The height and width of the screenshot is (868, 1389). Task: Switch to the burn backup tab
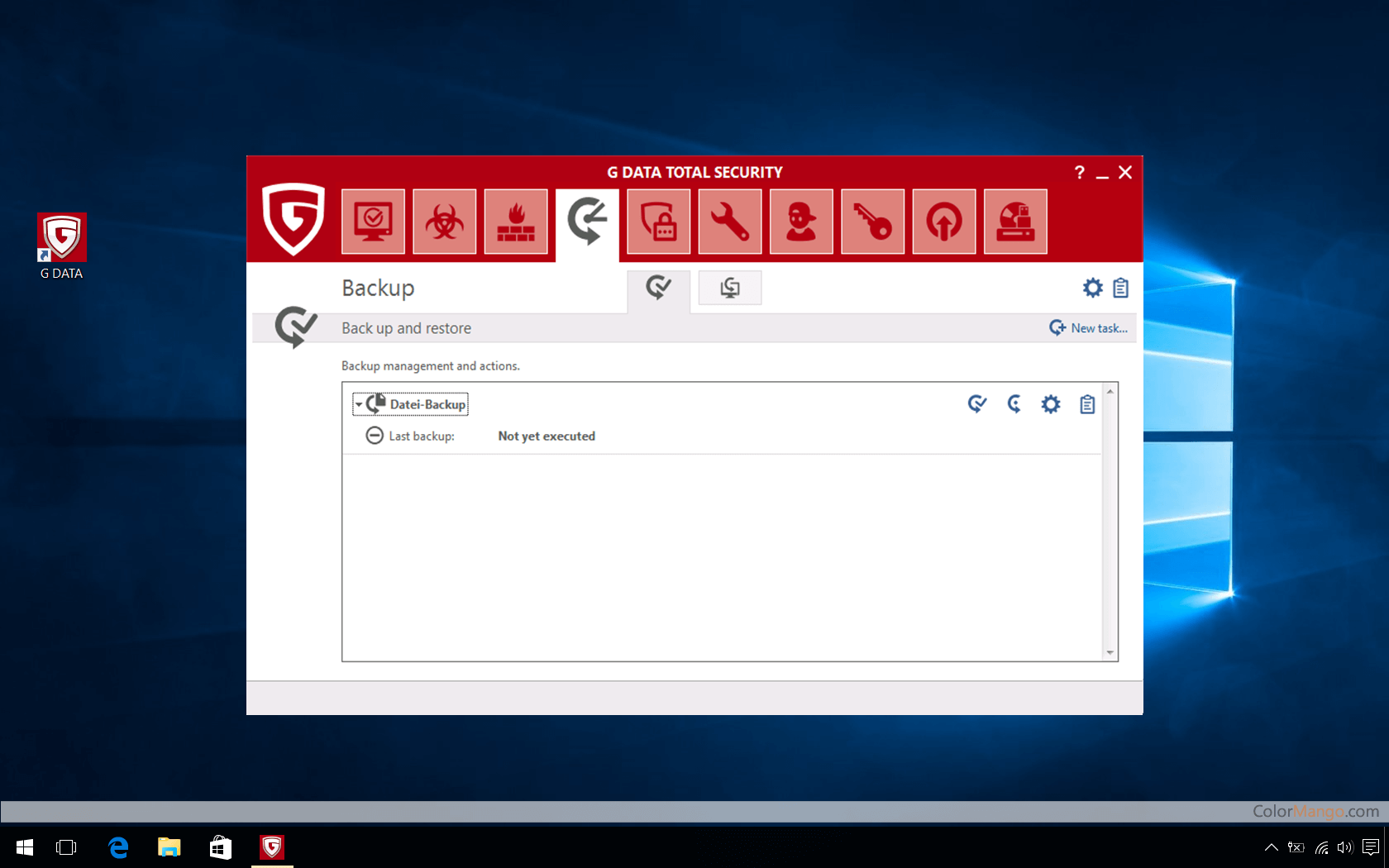[730, 288]
